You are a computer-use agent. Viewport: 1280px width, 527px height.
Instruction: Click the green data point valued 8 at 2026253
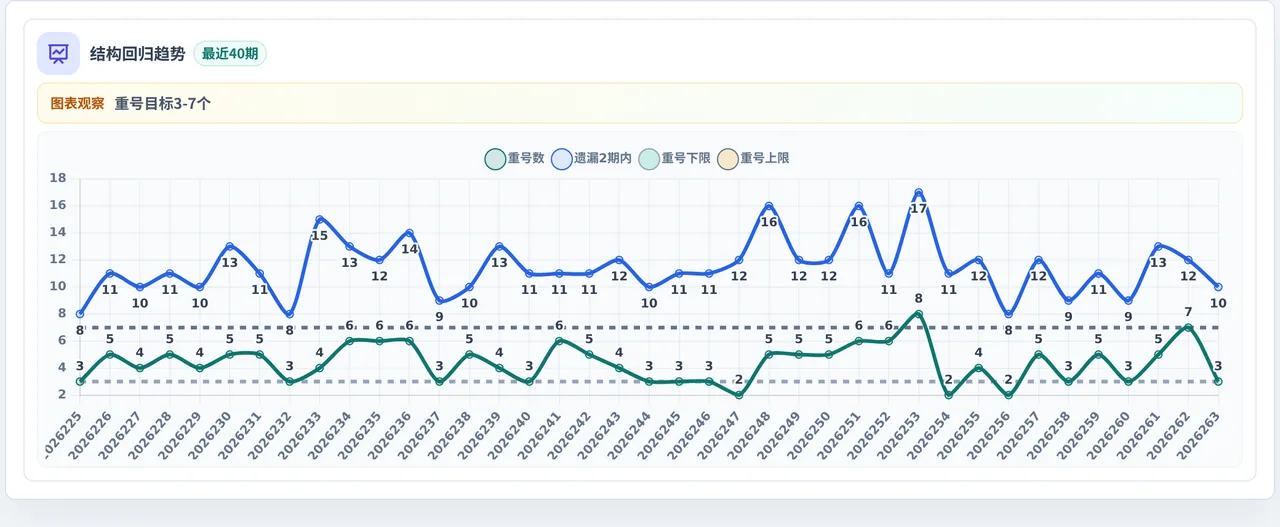[918, 314]
